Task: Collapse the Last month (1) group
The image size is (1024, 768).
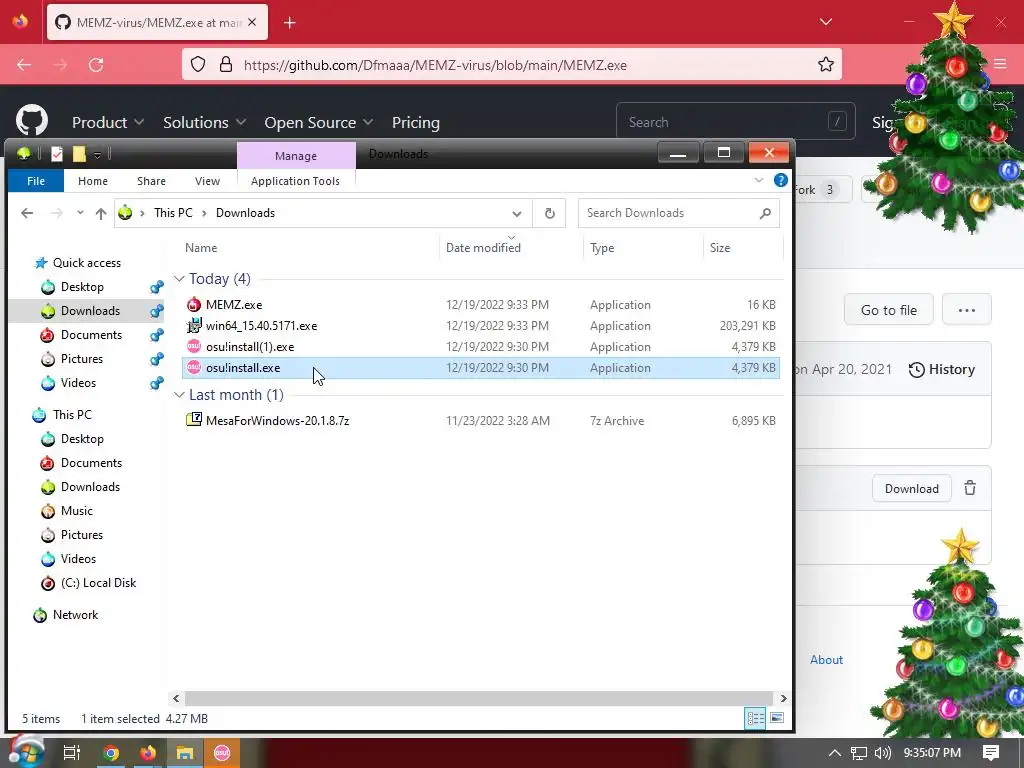Action: pos(179,395)
